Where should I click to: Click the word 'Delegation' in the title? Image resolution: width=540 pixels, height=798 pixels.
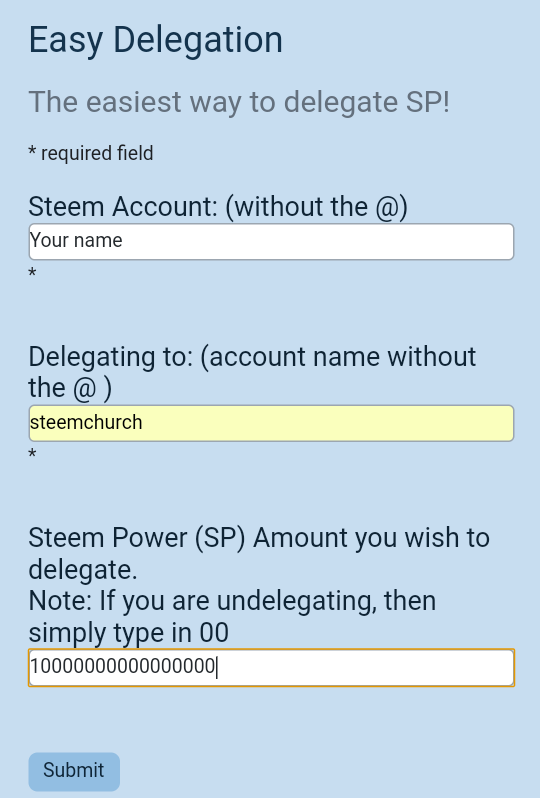tap(197, 40)
